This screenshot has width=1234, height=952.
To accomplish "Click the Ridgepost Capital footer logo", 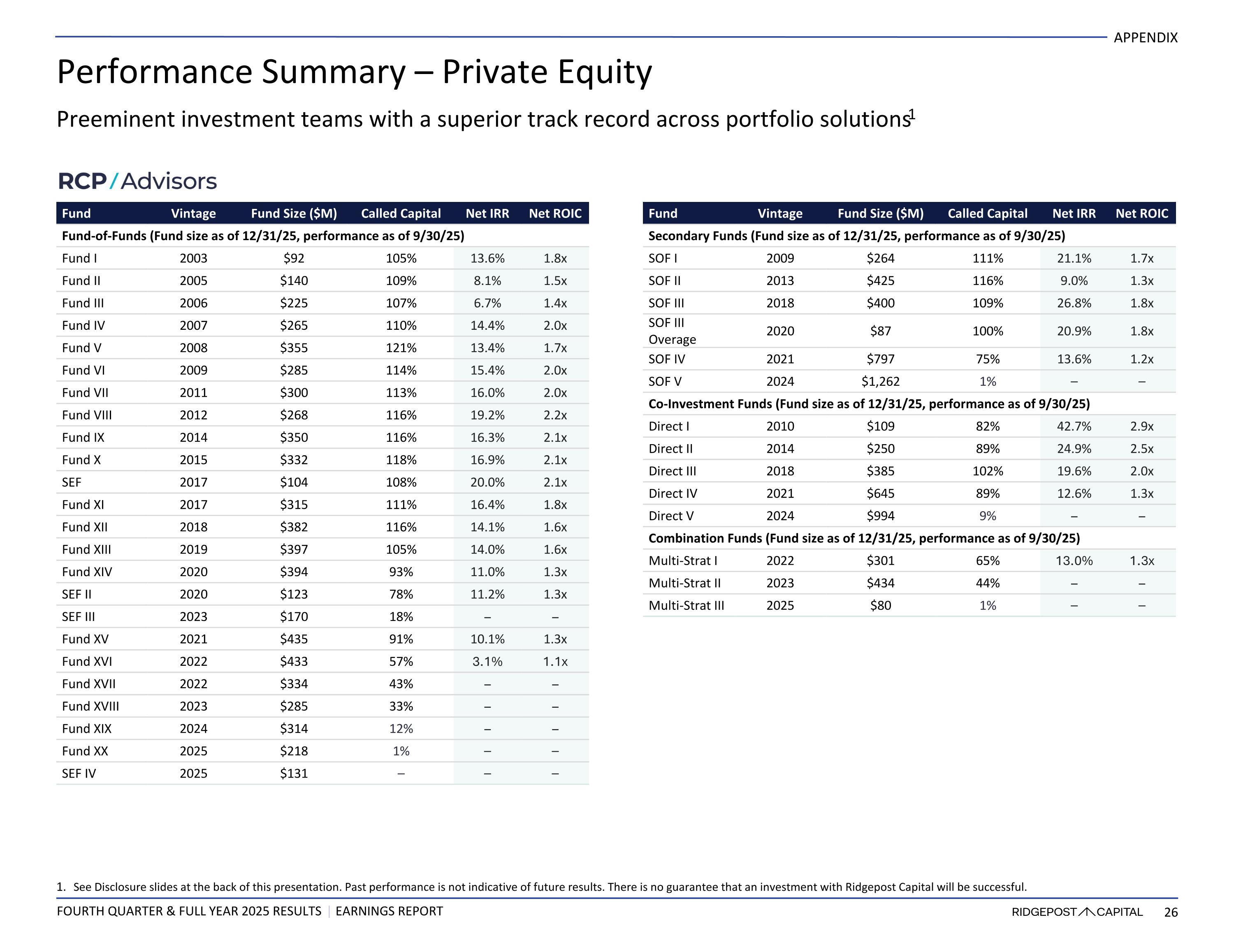I will [x=1077, y=912].
